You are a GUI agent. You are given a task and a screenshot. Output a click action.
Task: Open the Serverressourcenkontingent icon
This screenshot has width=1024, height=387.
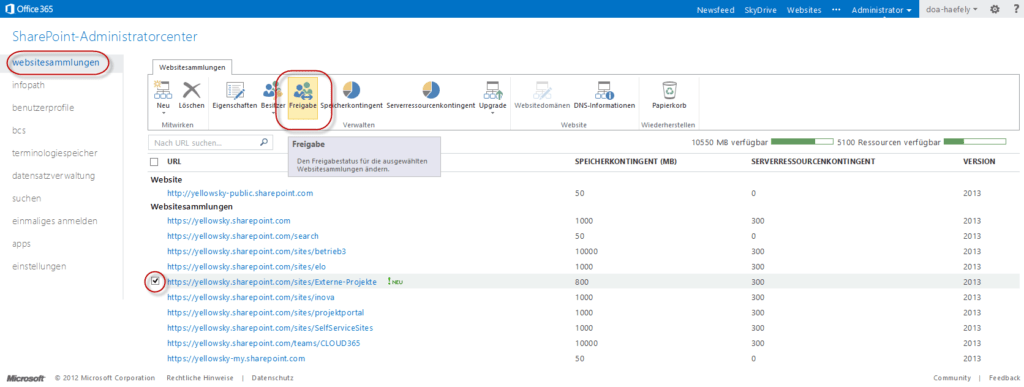[430, 90]
